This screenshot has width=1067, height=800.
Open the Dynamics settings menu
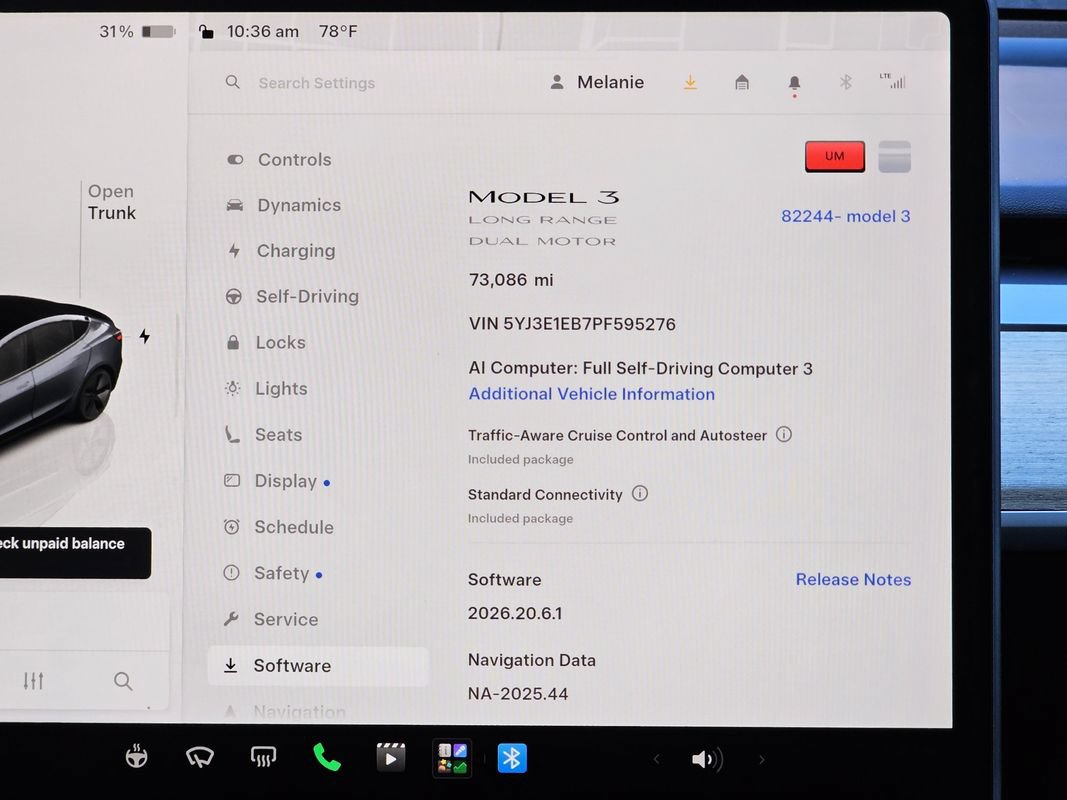[284, 205]
